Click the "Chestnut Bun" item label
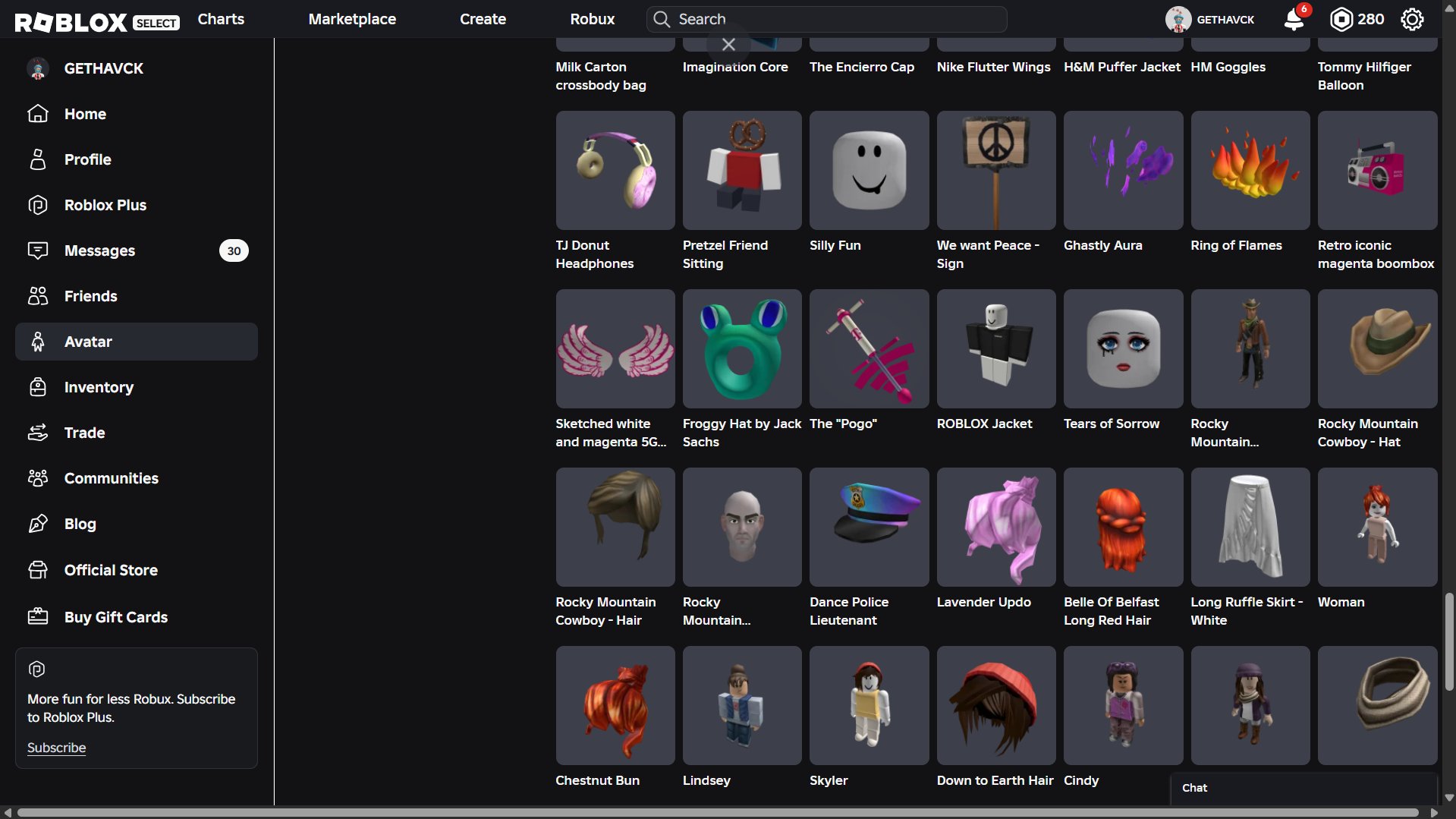Image resolution: width=1456 pixels, height=819 pixels. pos(597,780)
